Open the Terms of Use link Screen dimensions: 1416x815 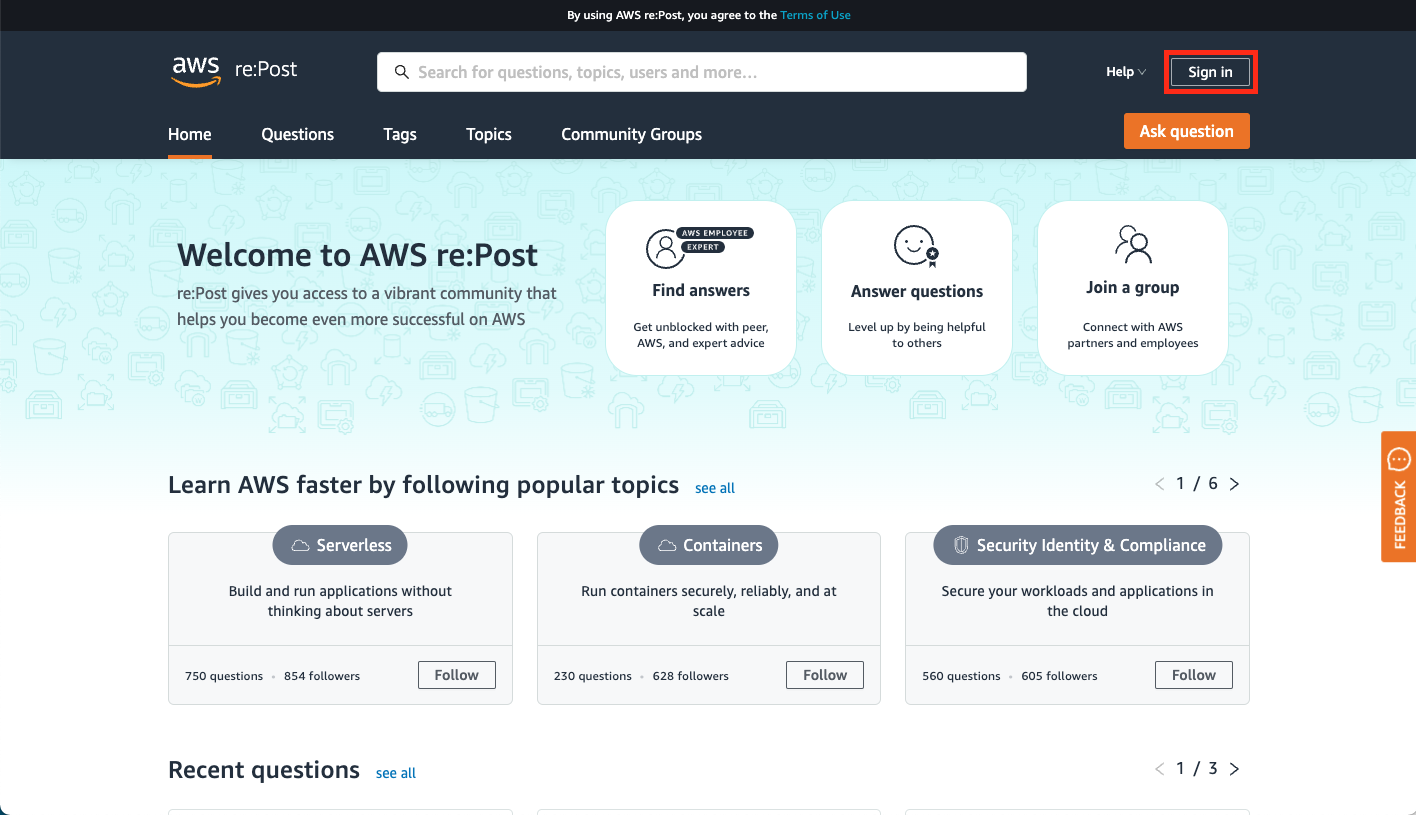816,15
